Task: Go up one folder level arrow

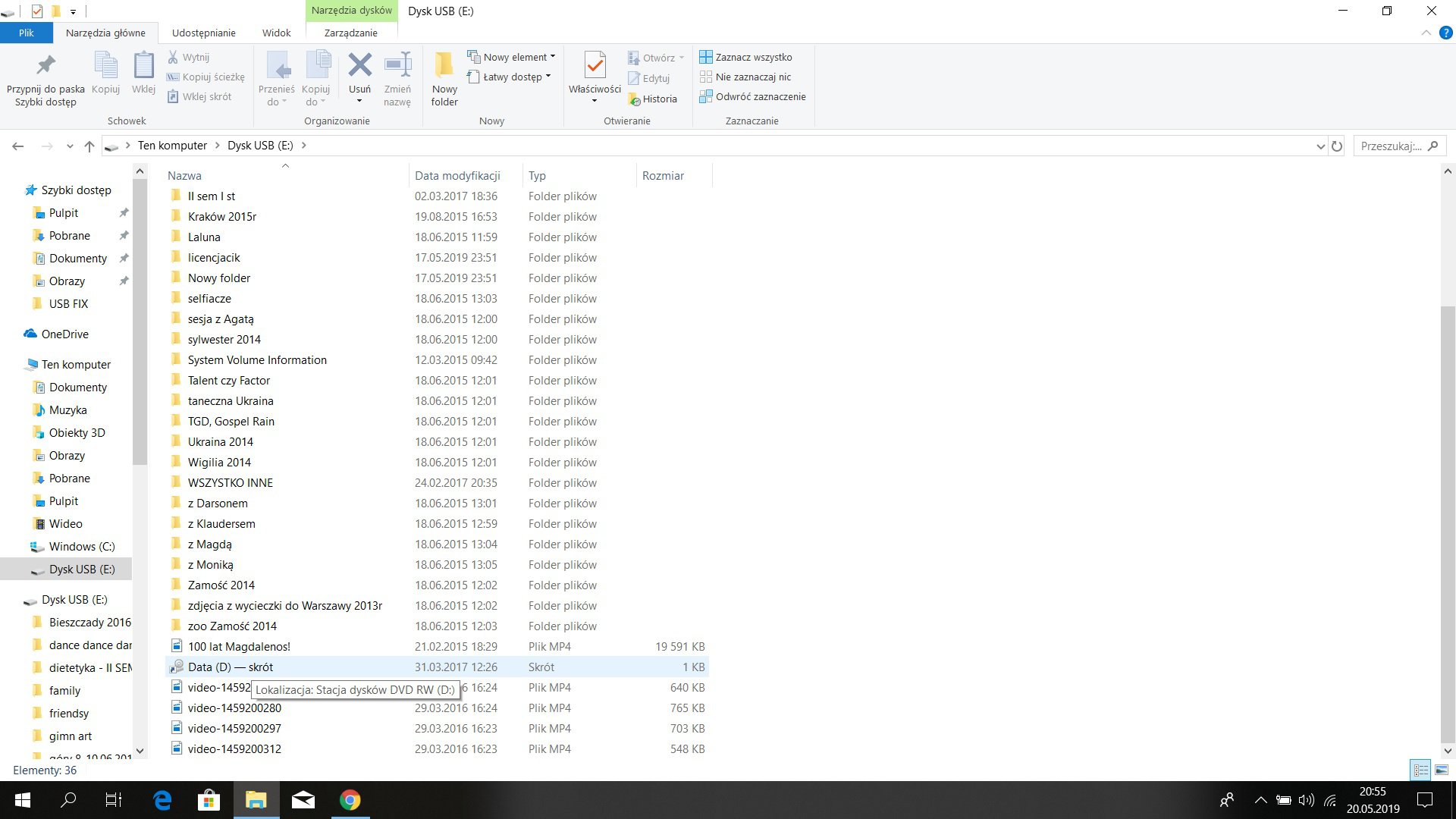Action: (x=89, y=146)
